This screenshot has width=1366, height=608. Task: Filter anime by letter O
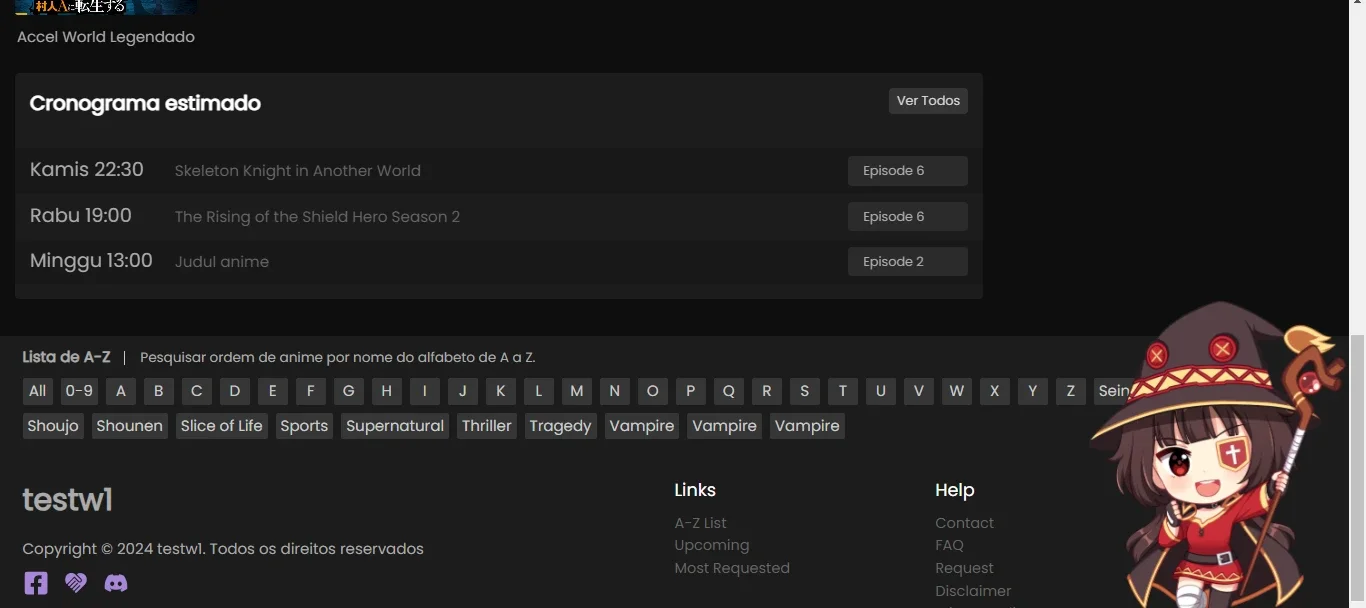click(652, 391)
